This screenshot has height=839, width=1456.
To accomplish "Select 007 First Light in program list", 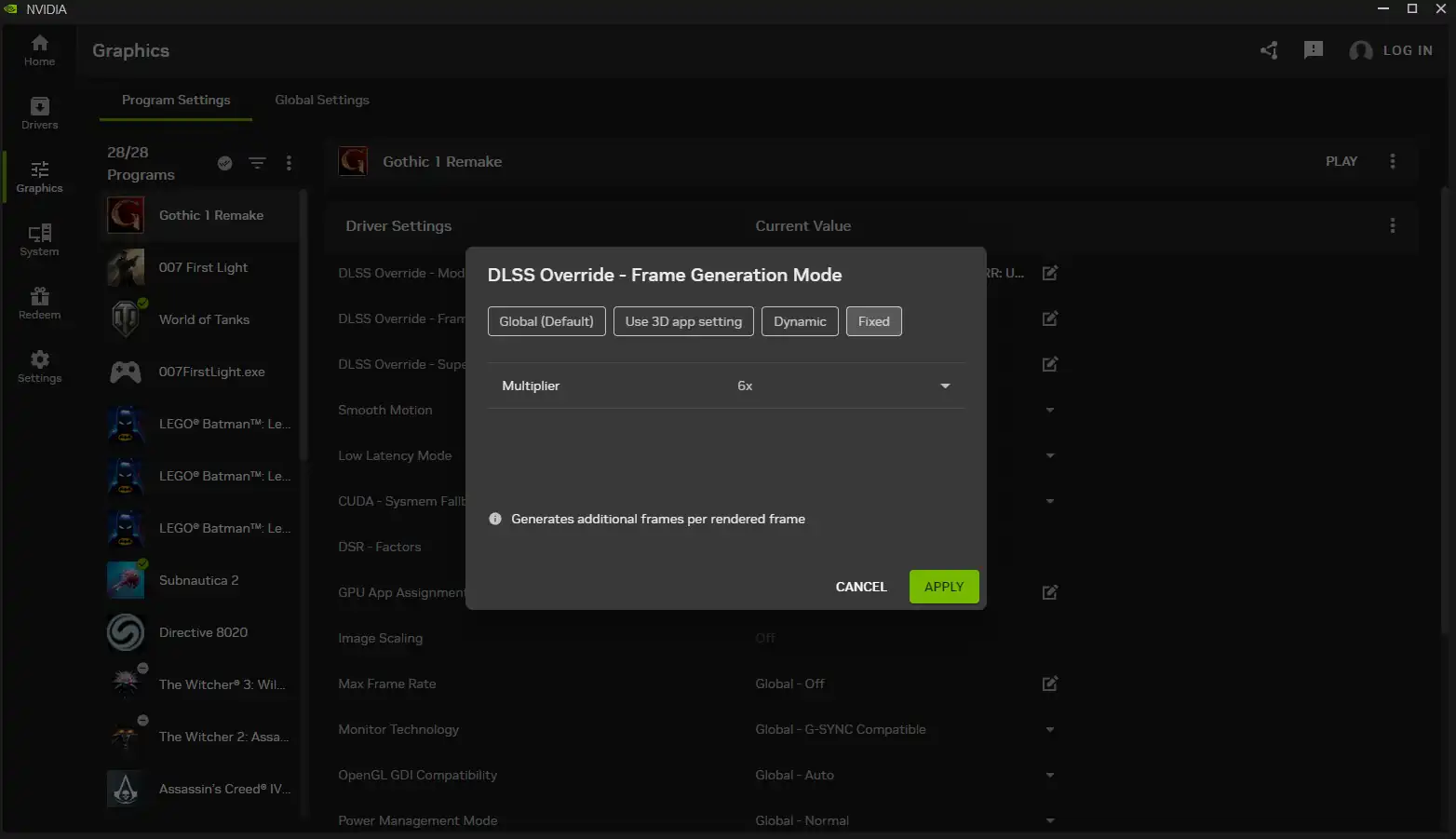I will (x=200, y=267).
